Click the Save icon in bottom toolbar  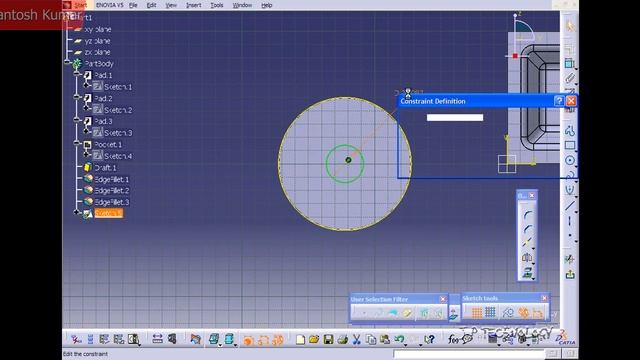point(328,339)
